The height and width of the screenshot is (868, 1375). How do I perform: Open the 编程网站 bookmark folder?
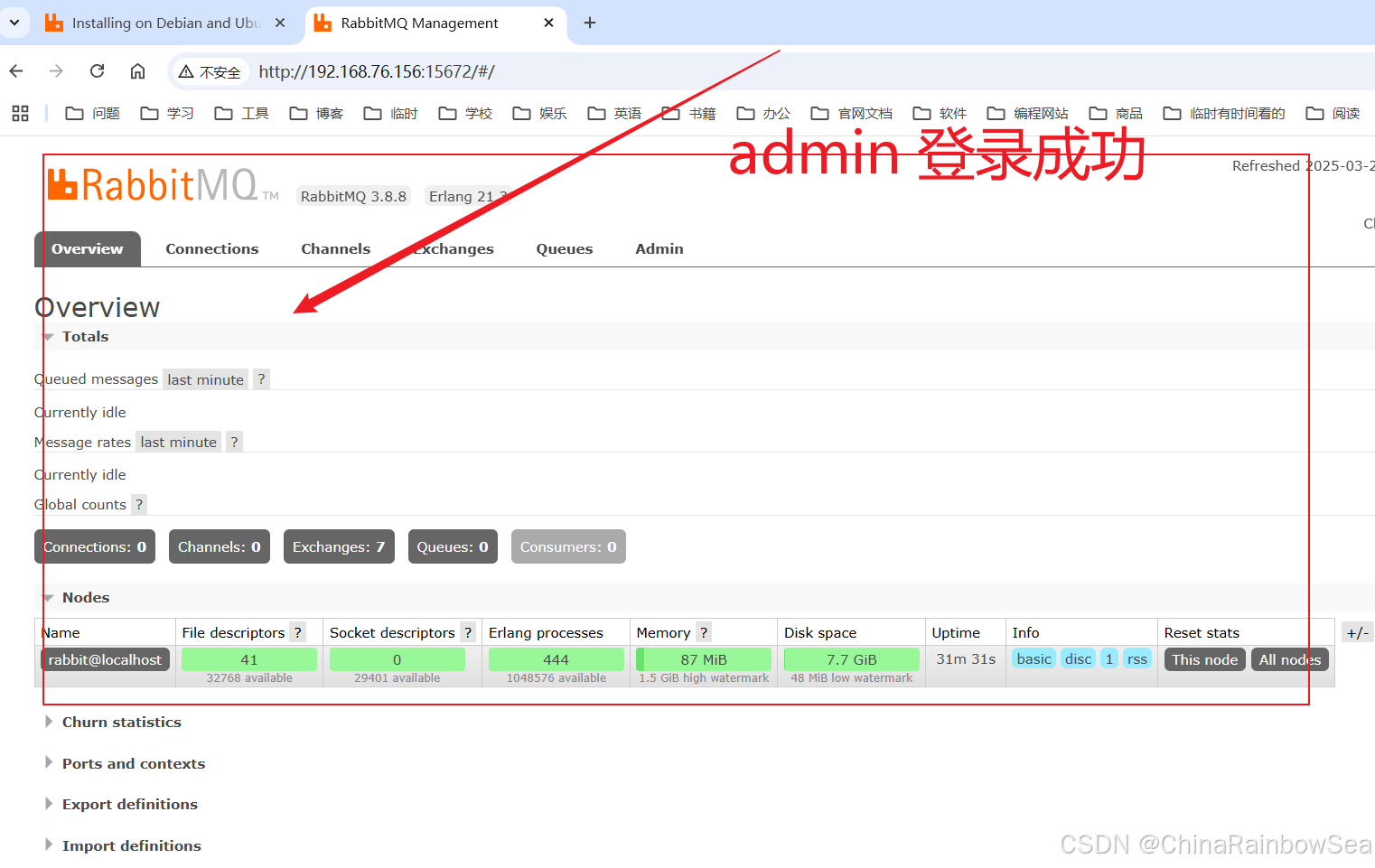[1027, 113]
